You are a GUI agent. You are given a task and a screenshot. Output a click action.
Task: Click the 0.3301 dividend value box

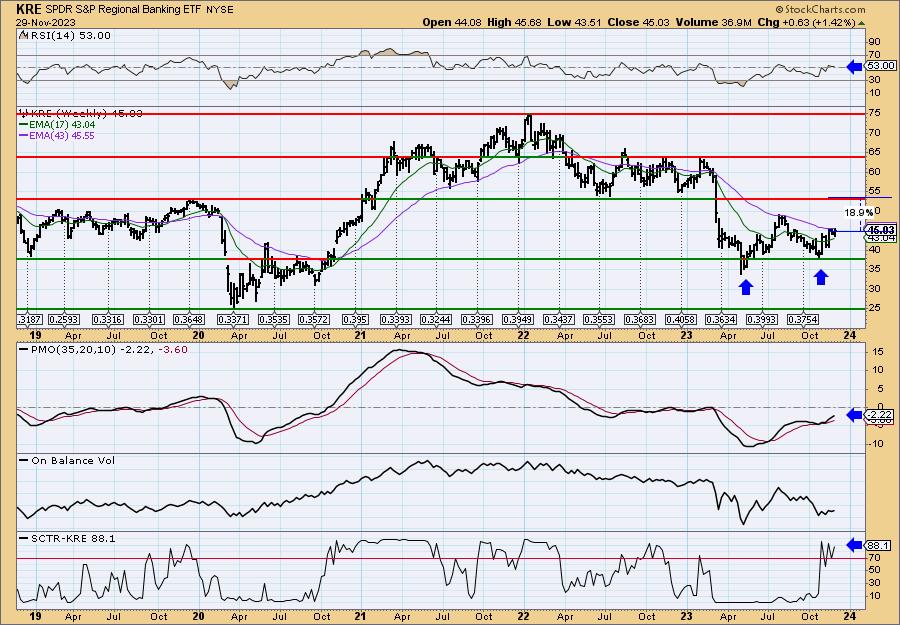tap(149, 319)
